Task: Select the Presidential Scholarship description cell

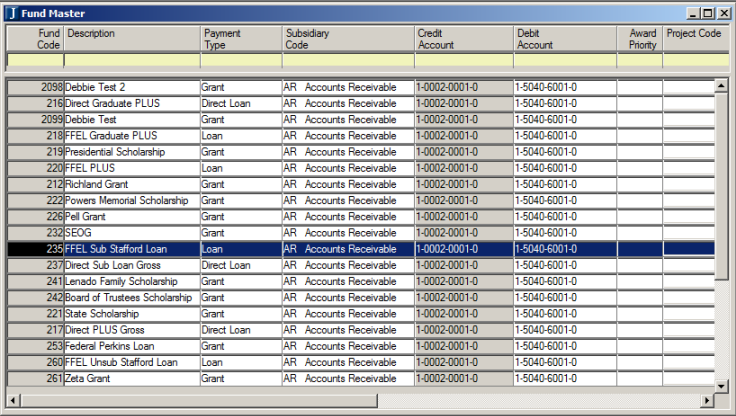Action: [130, 152]
